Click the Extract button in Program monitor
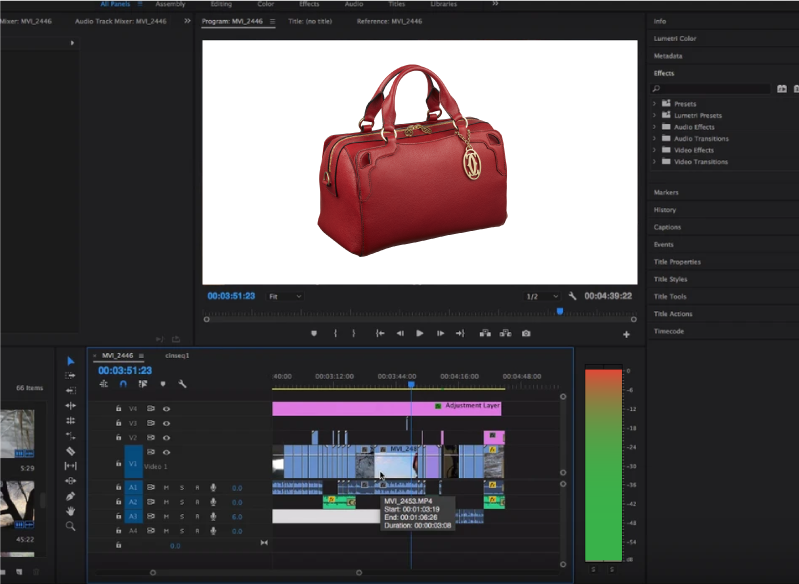 coord(505,333)
